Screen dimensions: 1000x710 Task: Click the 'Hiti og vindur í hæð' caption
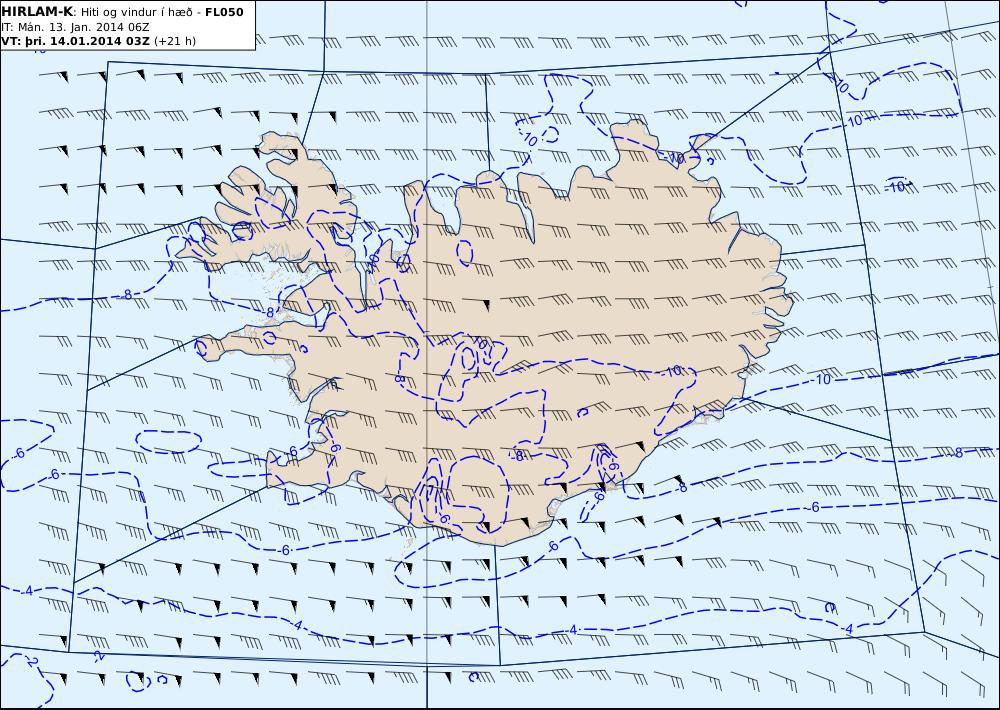138,12
